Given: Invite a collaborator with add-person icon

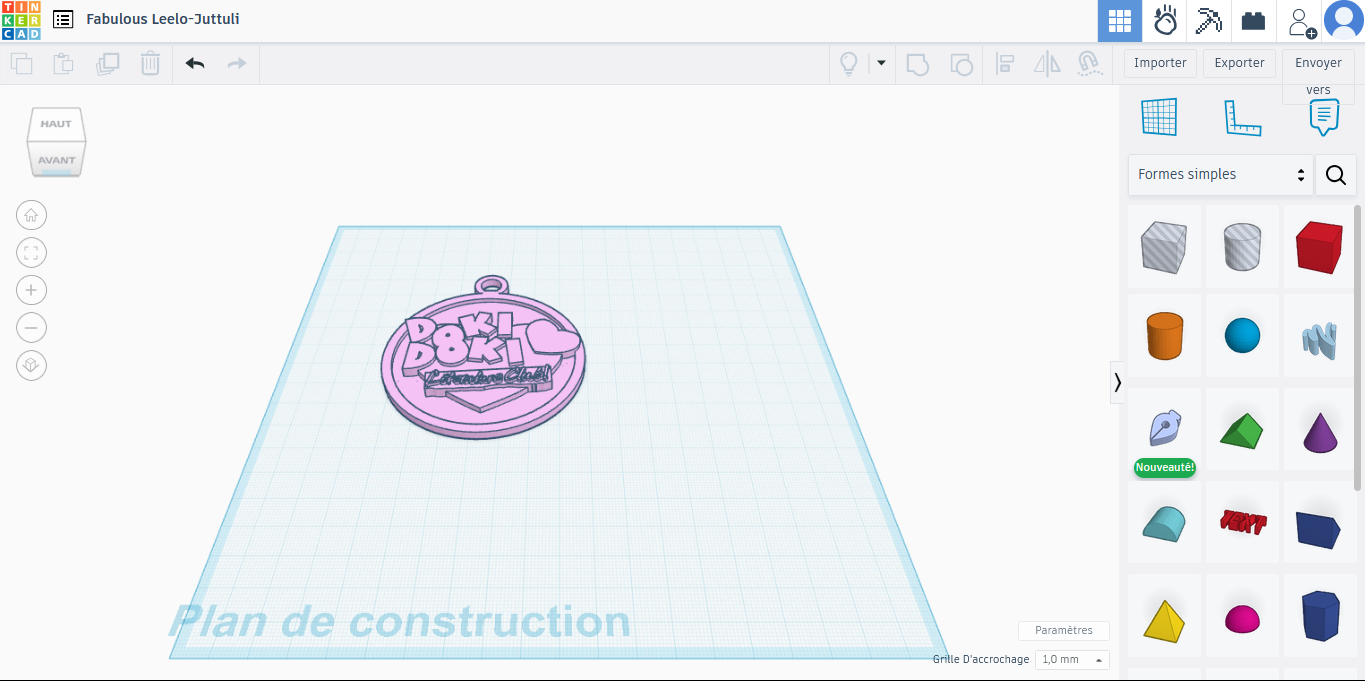Looking at the screenshot, I should [1301, 21].
